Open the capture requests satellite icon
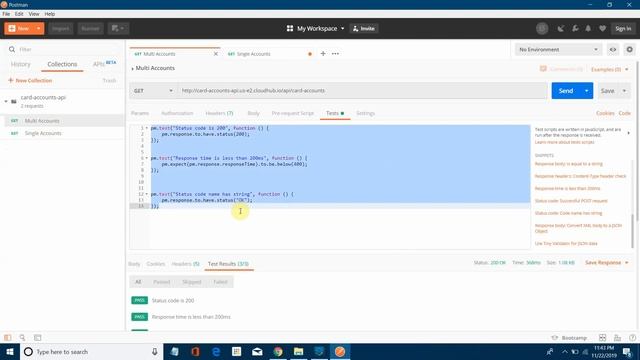The width and height of the screenshot is (640, 360). click(561, 29)
